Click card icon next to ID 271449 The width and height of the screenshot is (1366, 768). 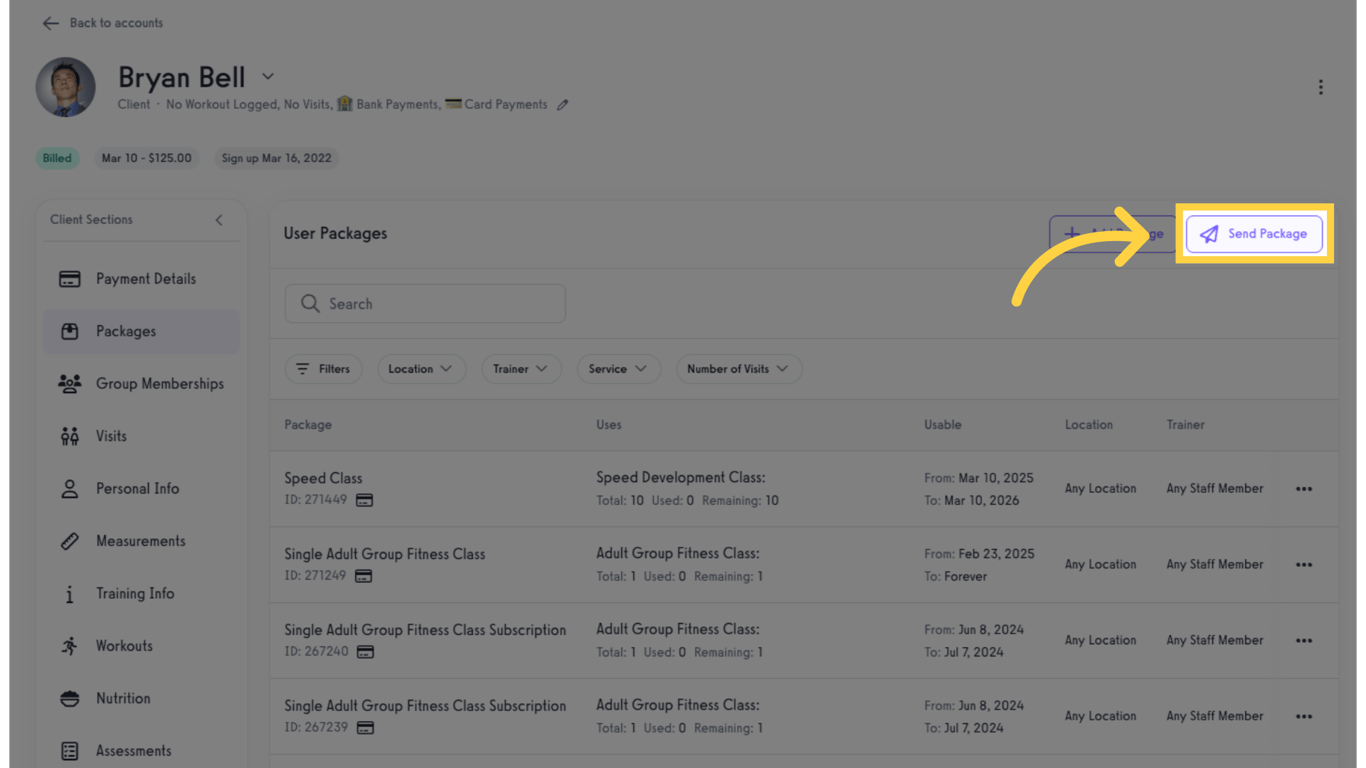pyautogui.click(x=364, y=500)
